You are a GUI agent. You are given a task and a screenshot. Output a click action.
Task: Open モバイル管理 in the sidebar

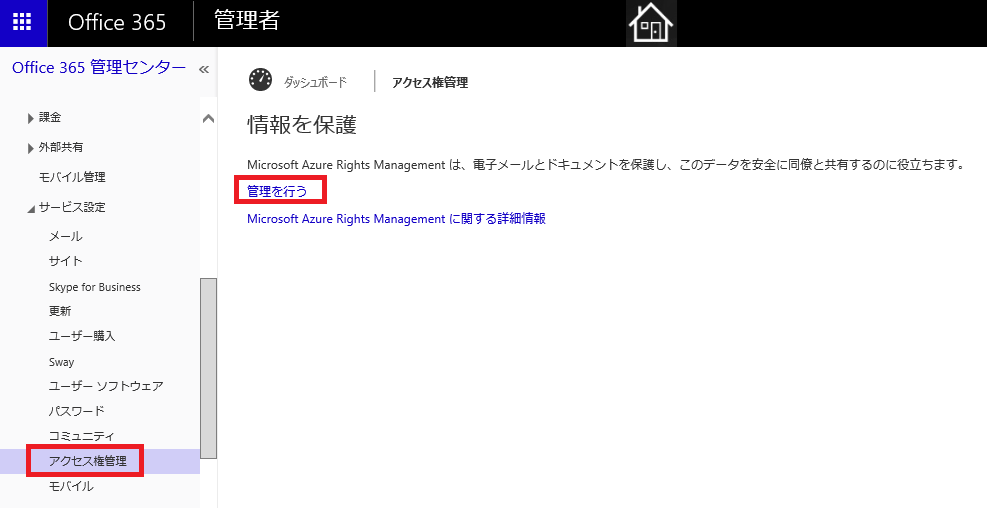pyautogui.click(x=72, y=177)
